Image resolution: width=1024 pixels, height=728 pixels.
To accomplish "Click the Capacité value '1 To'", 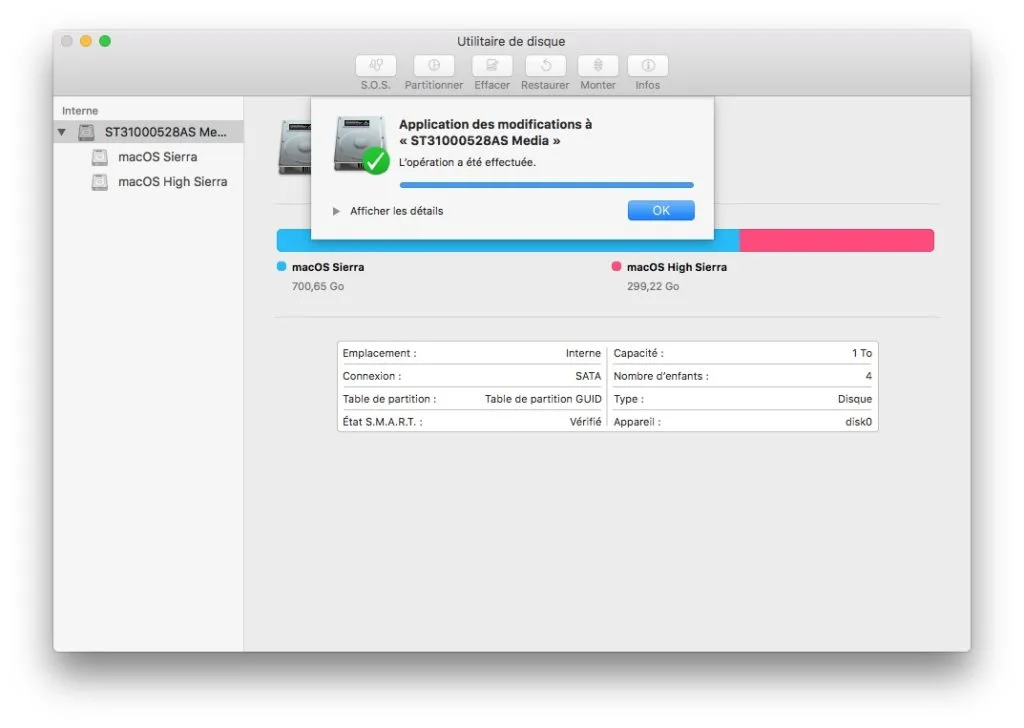I will coord(861,353).
